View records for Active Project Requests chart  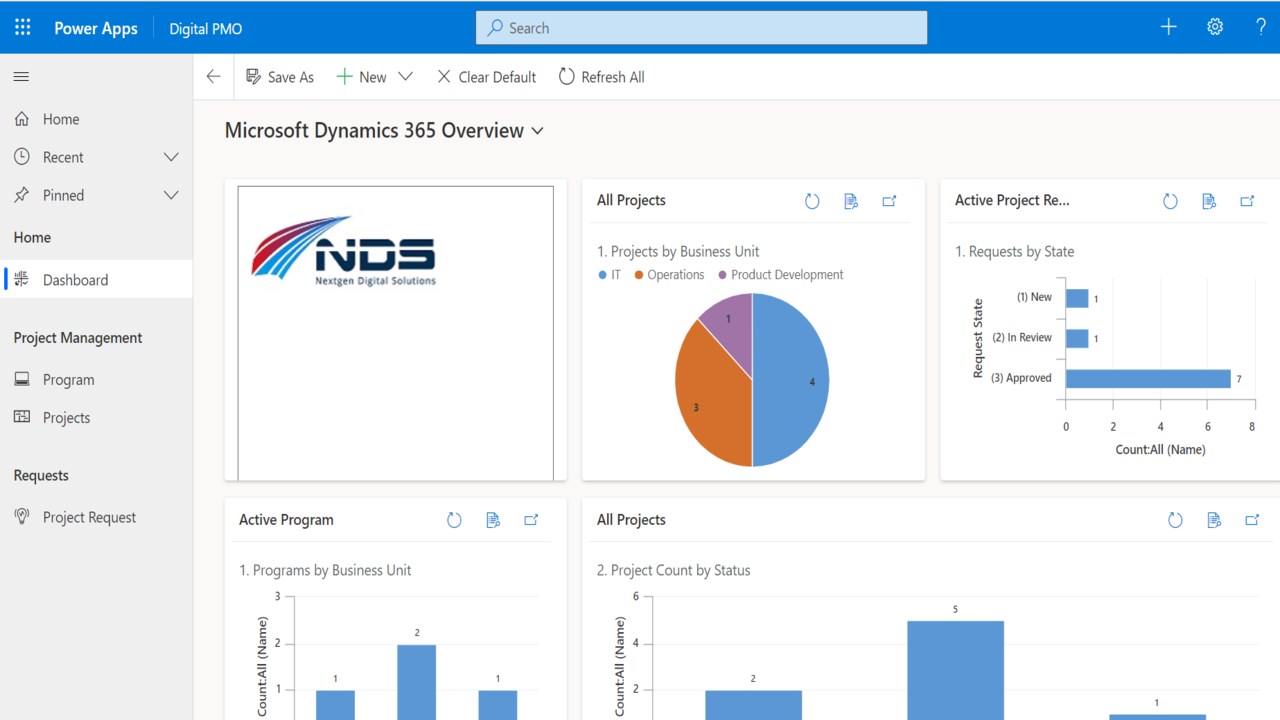[x=1209, y=201]
